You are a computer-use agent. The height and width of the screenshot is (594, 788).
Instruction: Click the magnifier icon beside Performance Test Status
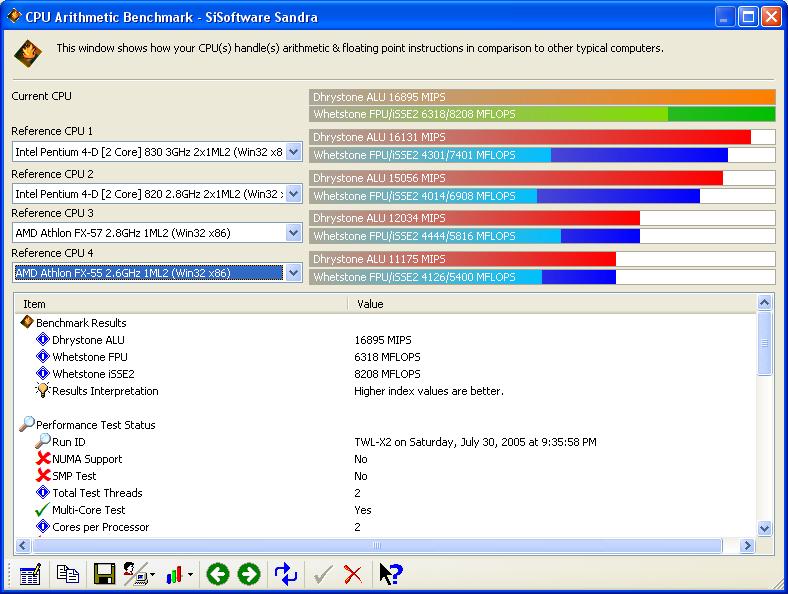[x=27, y=424]
